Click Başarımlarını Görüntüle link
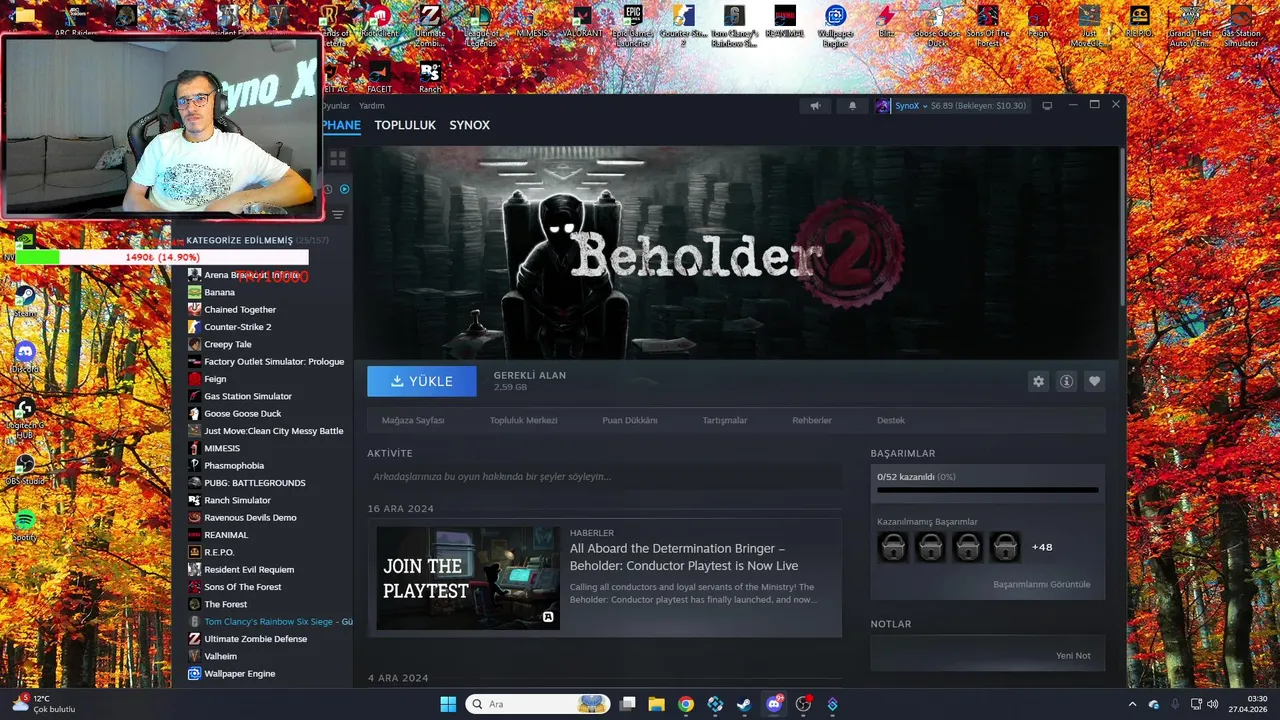The height and width of the screenshot is (720, 1280). click(1042, 584)
